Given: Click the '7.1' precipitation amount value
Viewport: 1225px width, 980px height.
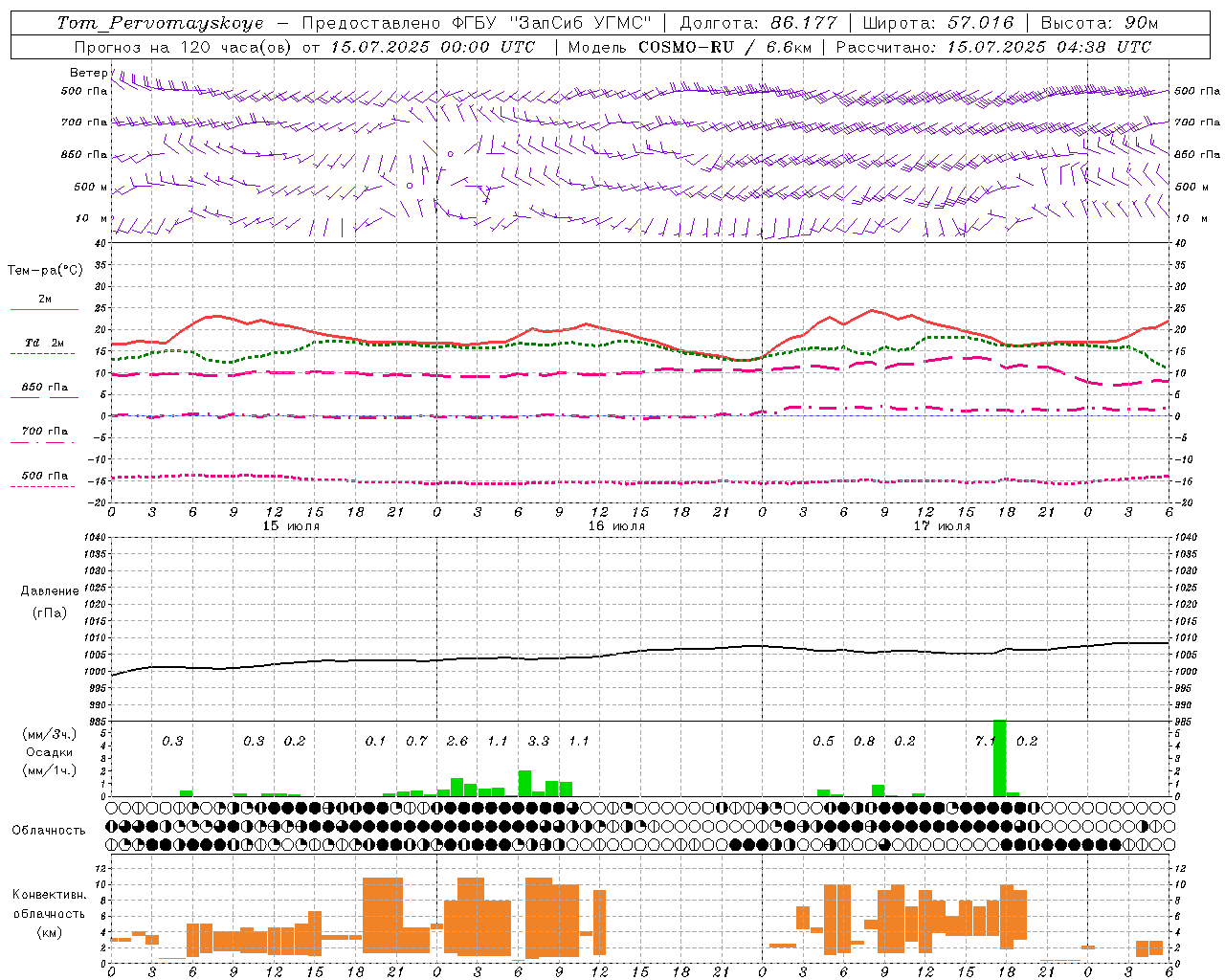Looking at the screenshot, I should click(984, 742).
